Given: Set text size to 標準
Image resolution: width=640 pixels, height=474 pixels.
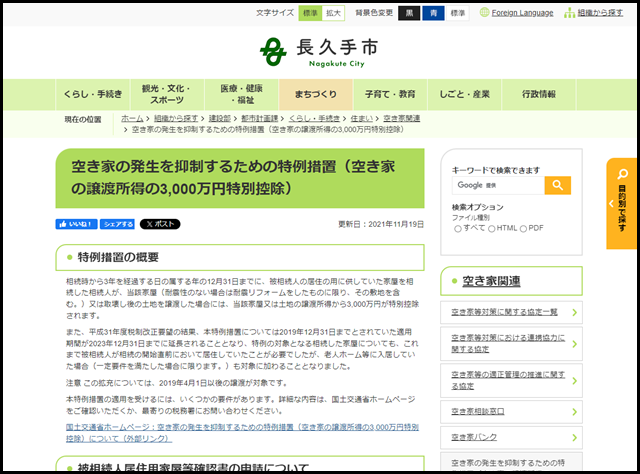Looking at the screenshot, I should click(310, 13).
